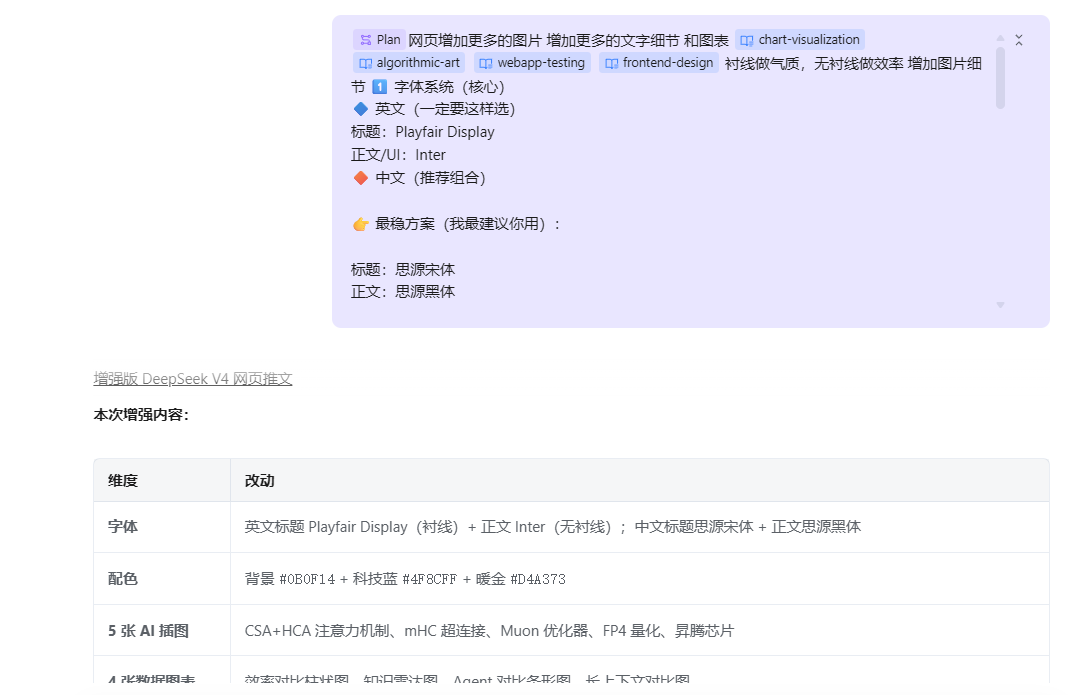Click the 本次增强内容 heading text
Viewport: 1079px width, 695px height.
[x=141, y=415]
